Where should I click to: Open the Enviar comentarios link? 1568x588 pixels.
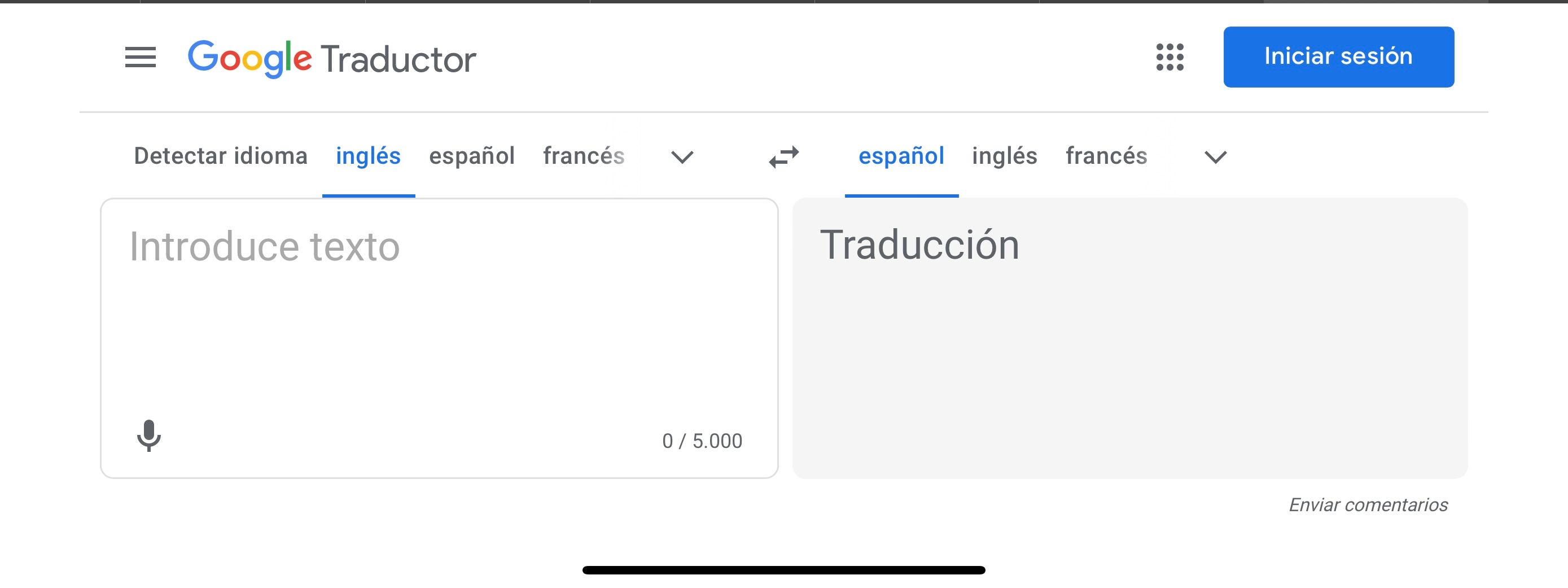[x=1368, y=504]
